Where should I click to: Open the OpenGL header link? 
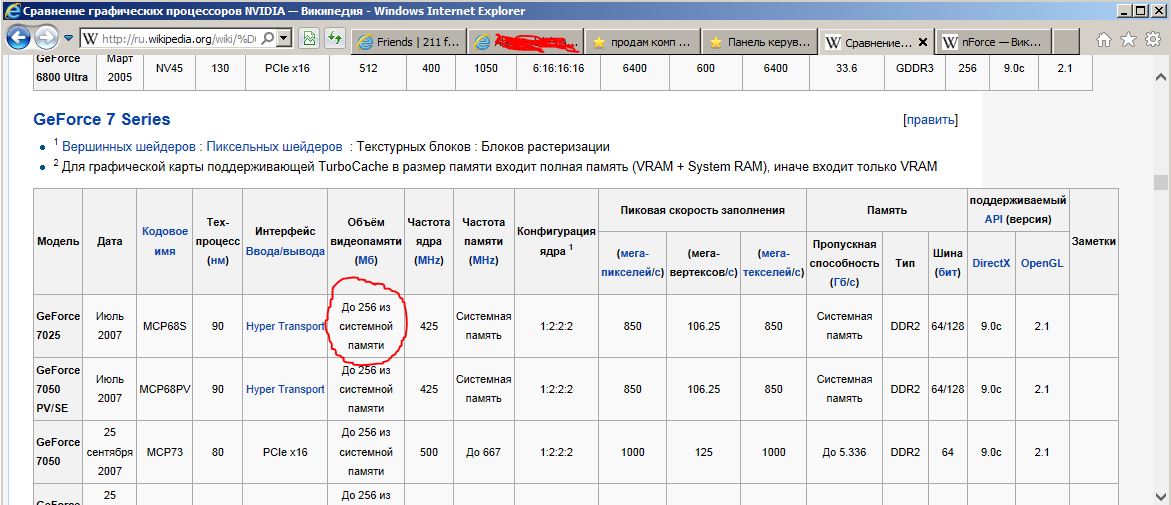tap(1042, 263)
